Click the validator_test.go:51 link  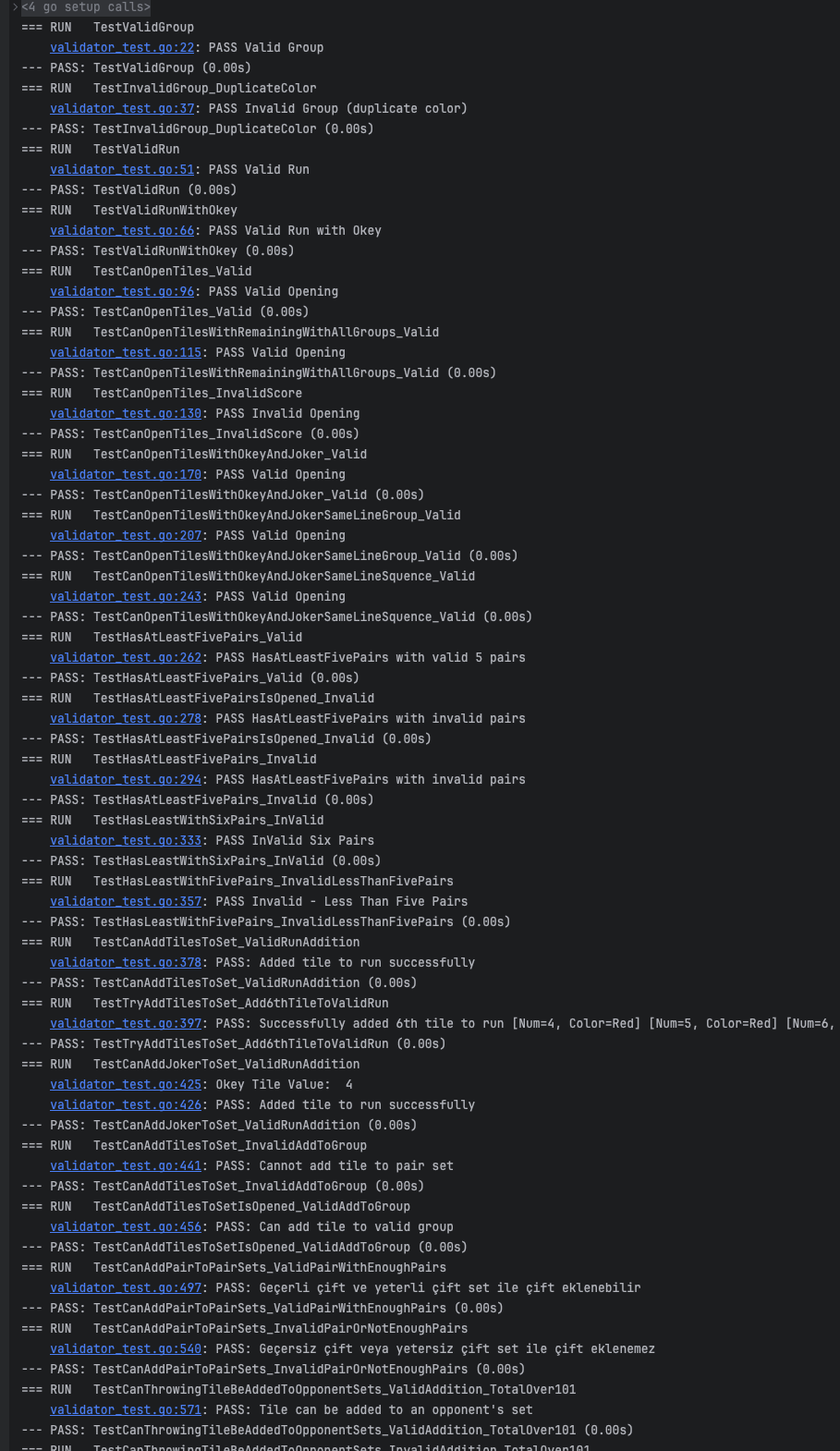(122, 169)
